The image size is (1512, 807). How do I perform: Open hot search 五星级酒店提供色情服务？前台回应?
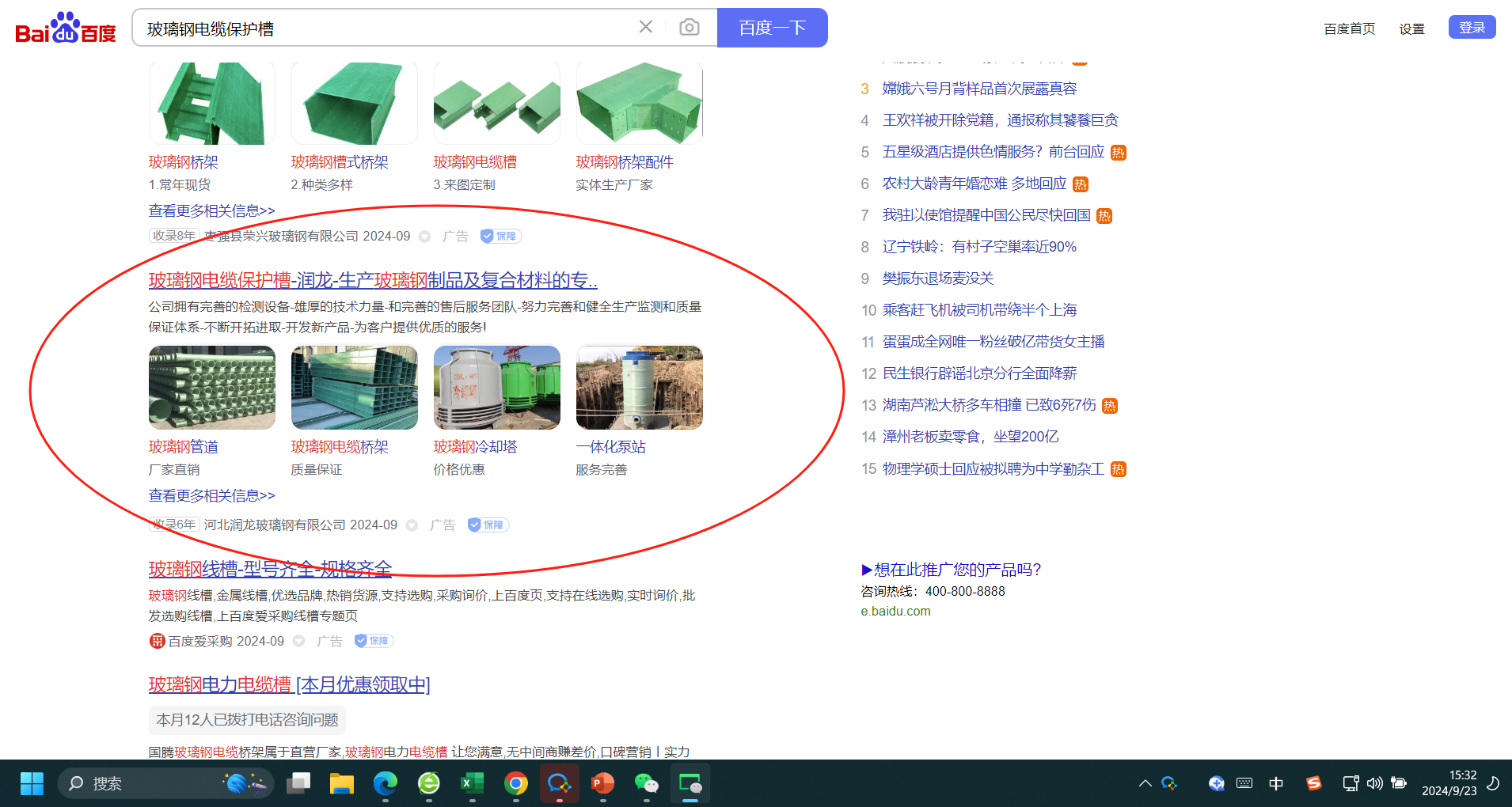click(993, 152)
